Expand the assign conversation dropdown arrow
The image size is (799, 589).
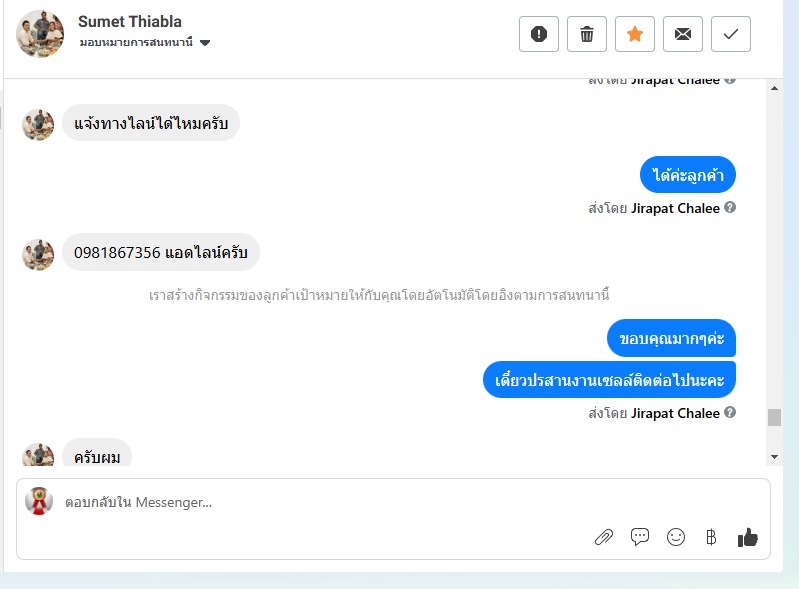click(205, 43)
